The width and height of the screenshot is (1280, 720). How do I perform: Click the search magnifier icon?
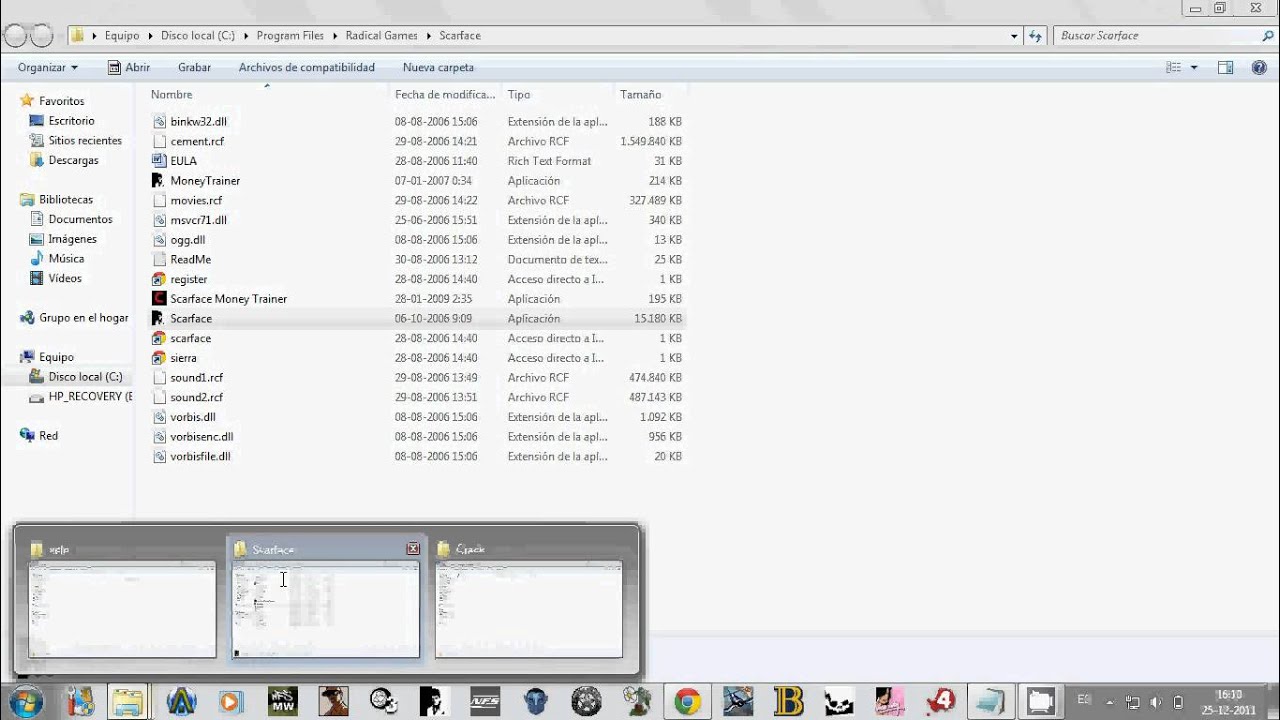[x=1268, y=35]
